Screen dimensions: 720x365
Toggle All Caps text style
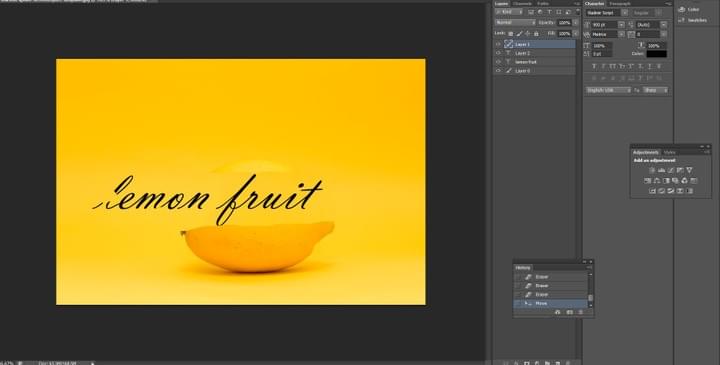[x=613, y=67]
